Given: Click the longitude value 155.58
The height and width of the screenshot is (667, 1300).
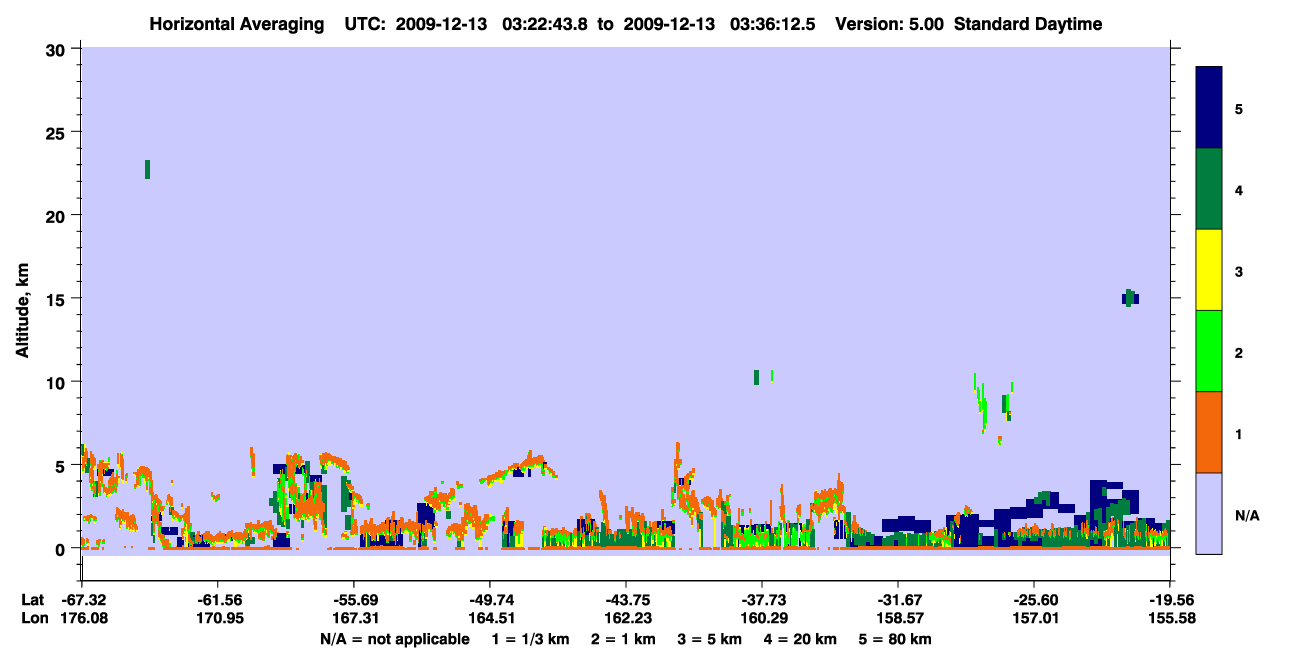Looking at the screenshot, I should click(1170, 619).
